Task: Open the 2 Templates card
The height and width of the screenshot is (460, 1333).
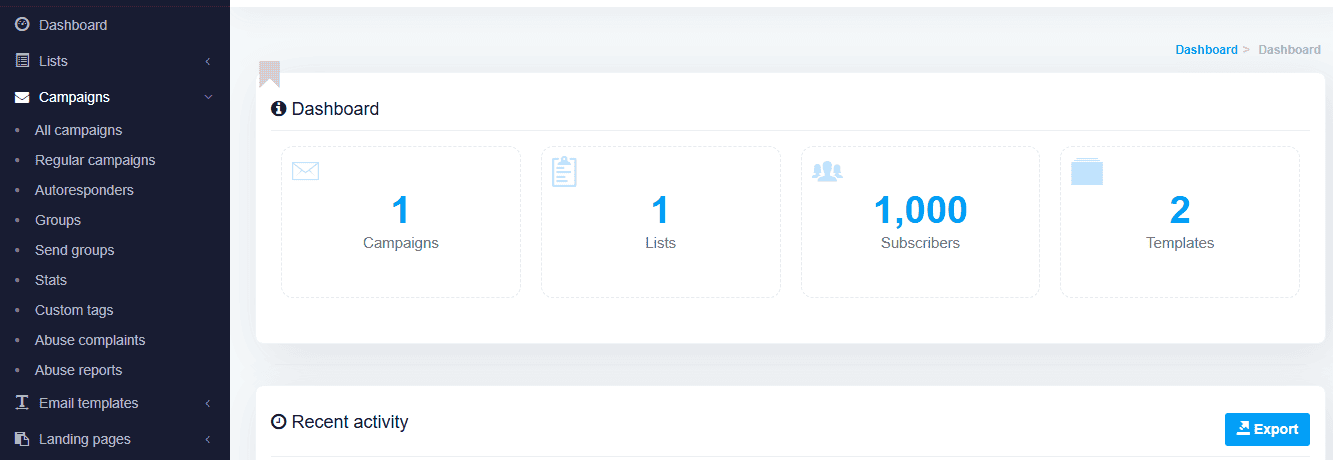Action: (x=1180, y=222)
